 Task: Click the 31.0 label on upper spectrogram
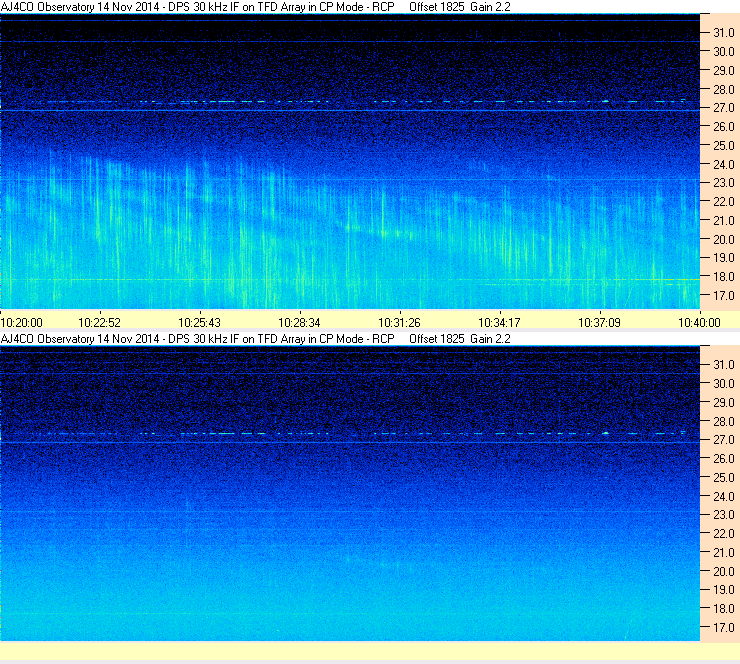click(723, 33)
